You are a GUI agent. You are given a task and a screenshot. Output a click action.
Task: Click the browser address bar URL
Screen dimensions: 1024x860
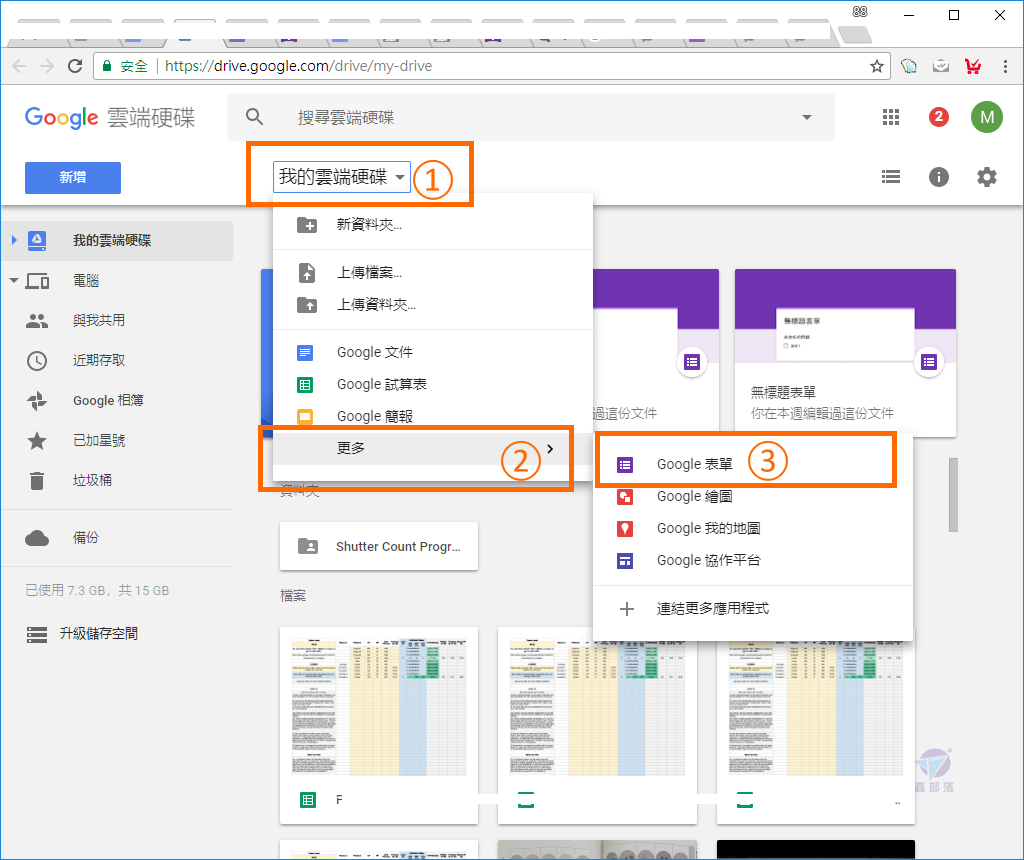pyautogui.click(x=298, y=66)
